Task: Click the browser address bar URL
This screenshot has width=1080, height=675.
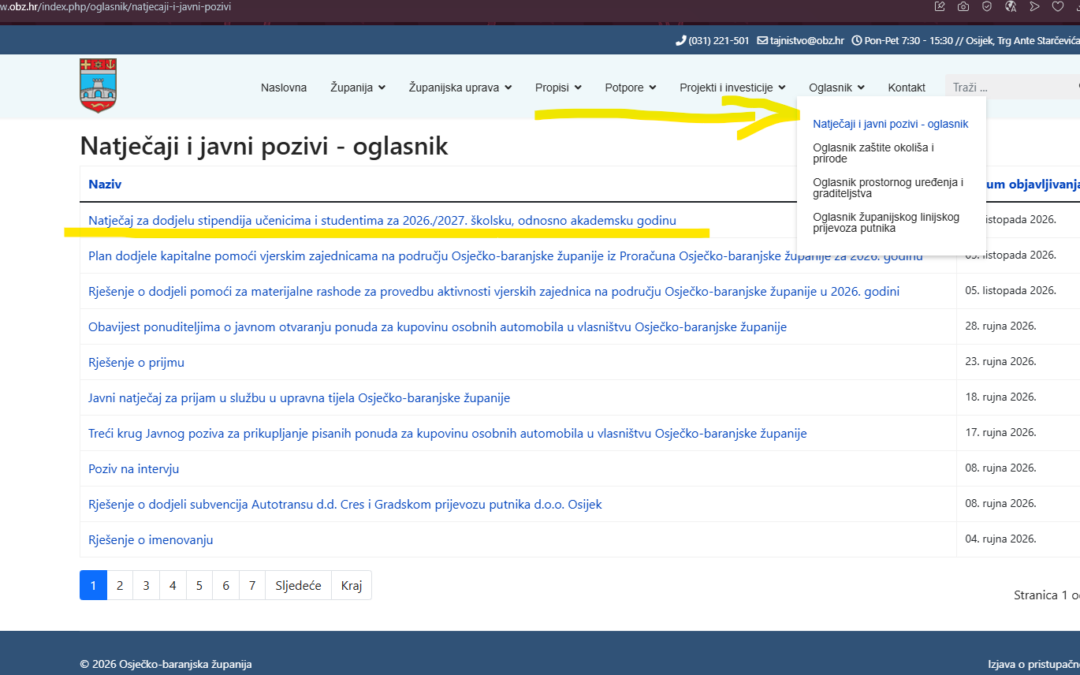Action: pyautogui.click(x=116, y=7)
